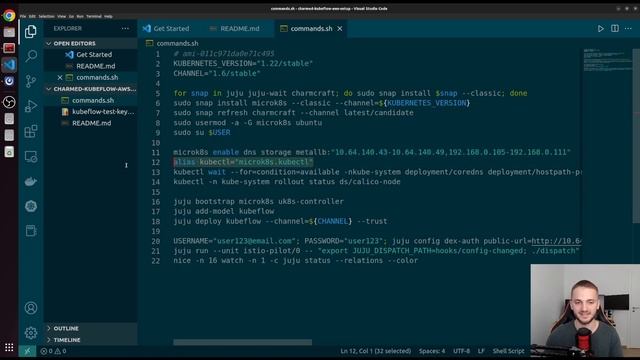
Task: Open the Explorer view in activity bar
Action: pyautogui.click(x=31, y=31)
